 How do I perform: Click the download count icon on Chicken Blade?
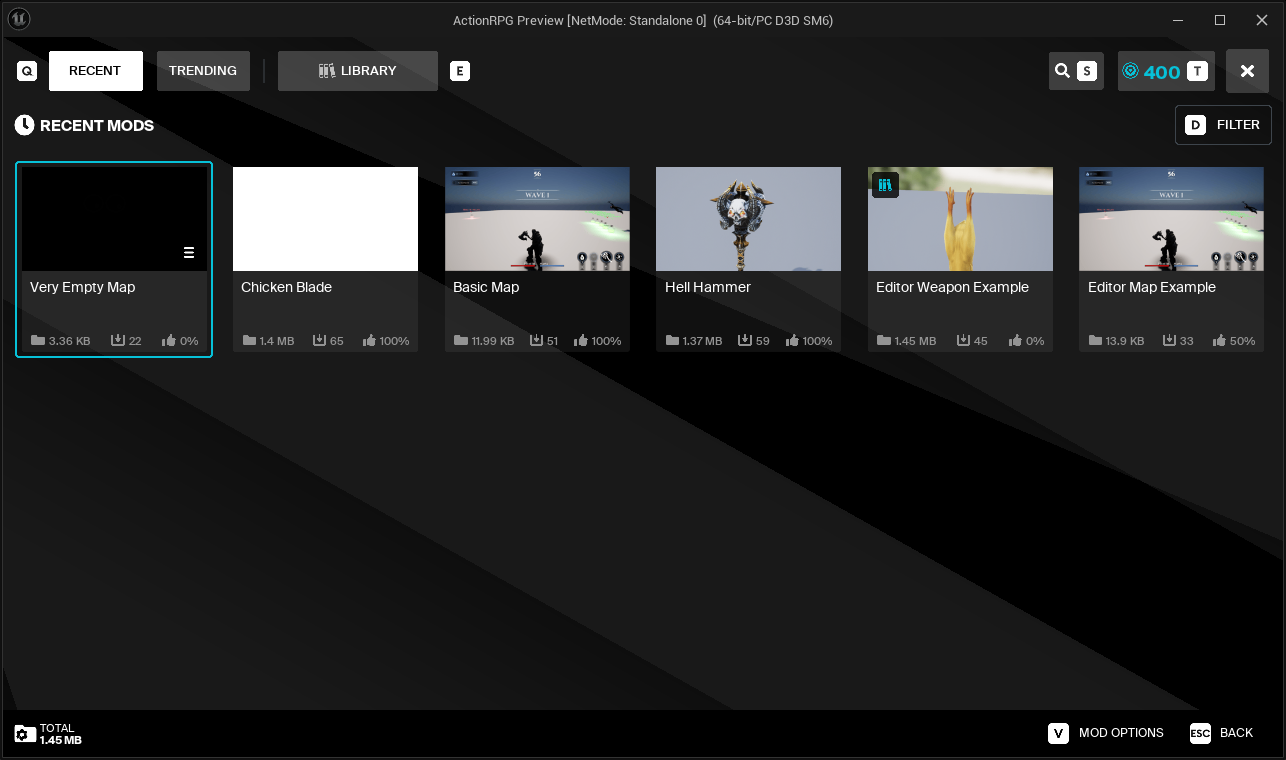coord(320,341)
